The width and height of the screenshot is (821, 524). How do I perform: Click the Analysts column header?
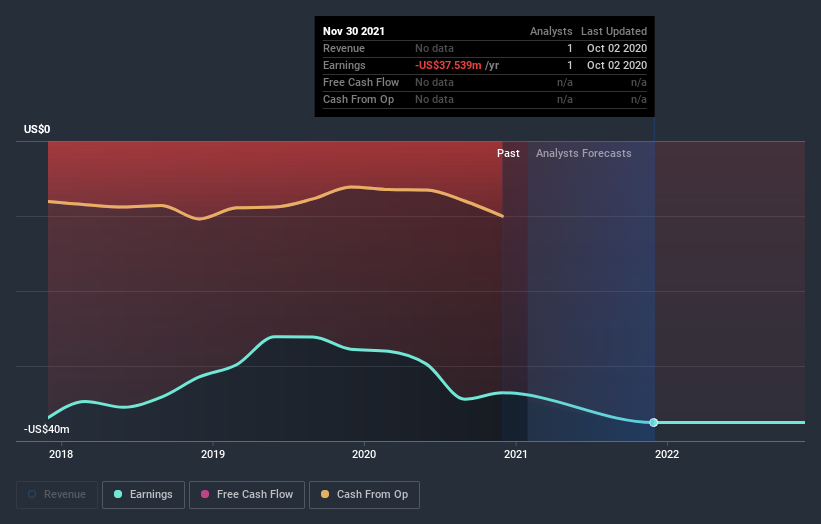(551, 31)
